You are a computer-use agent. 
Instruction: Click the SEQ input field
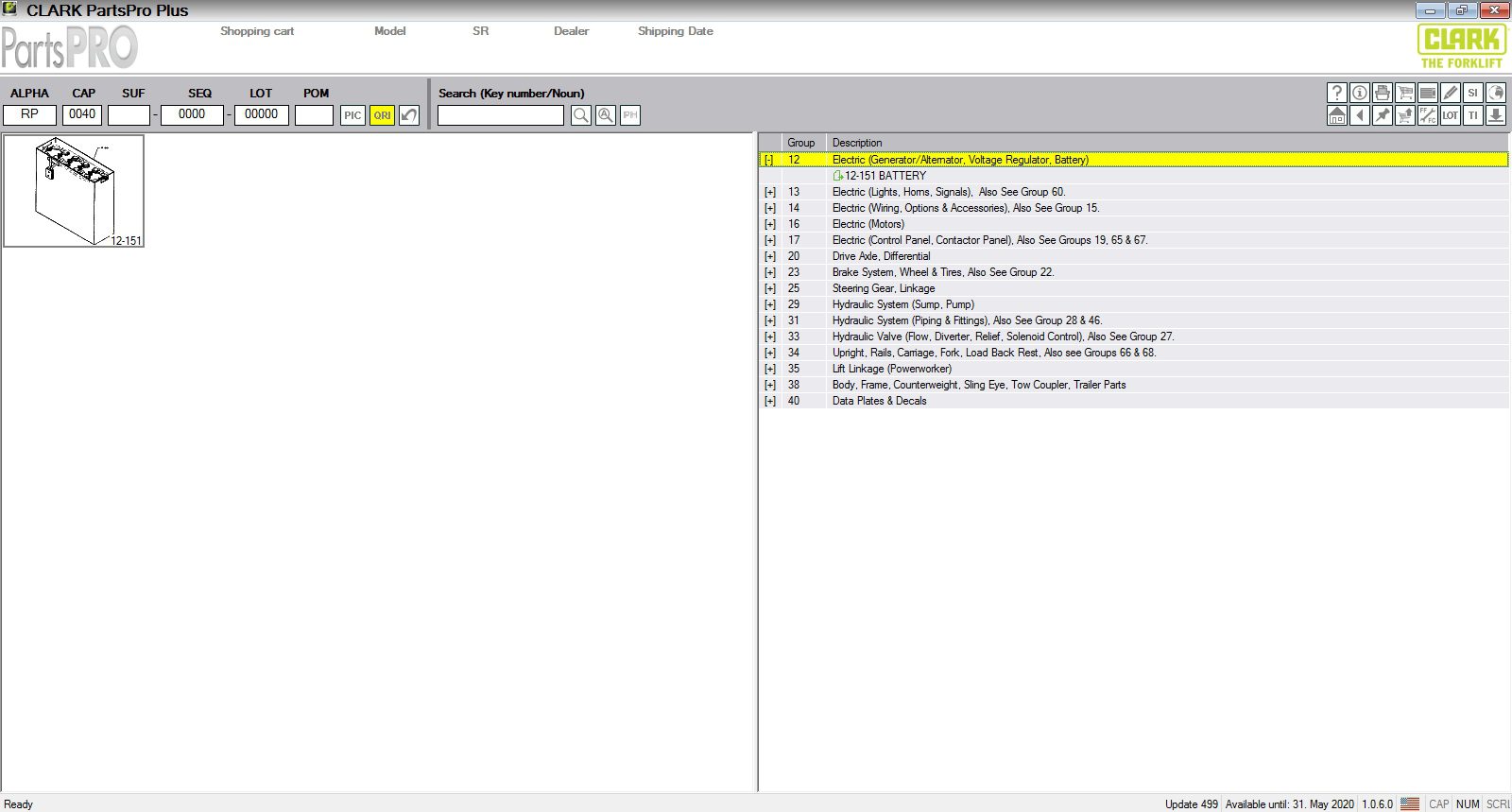pos(192,114)
